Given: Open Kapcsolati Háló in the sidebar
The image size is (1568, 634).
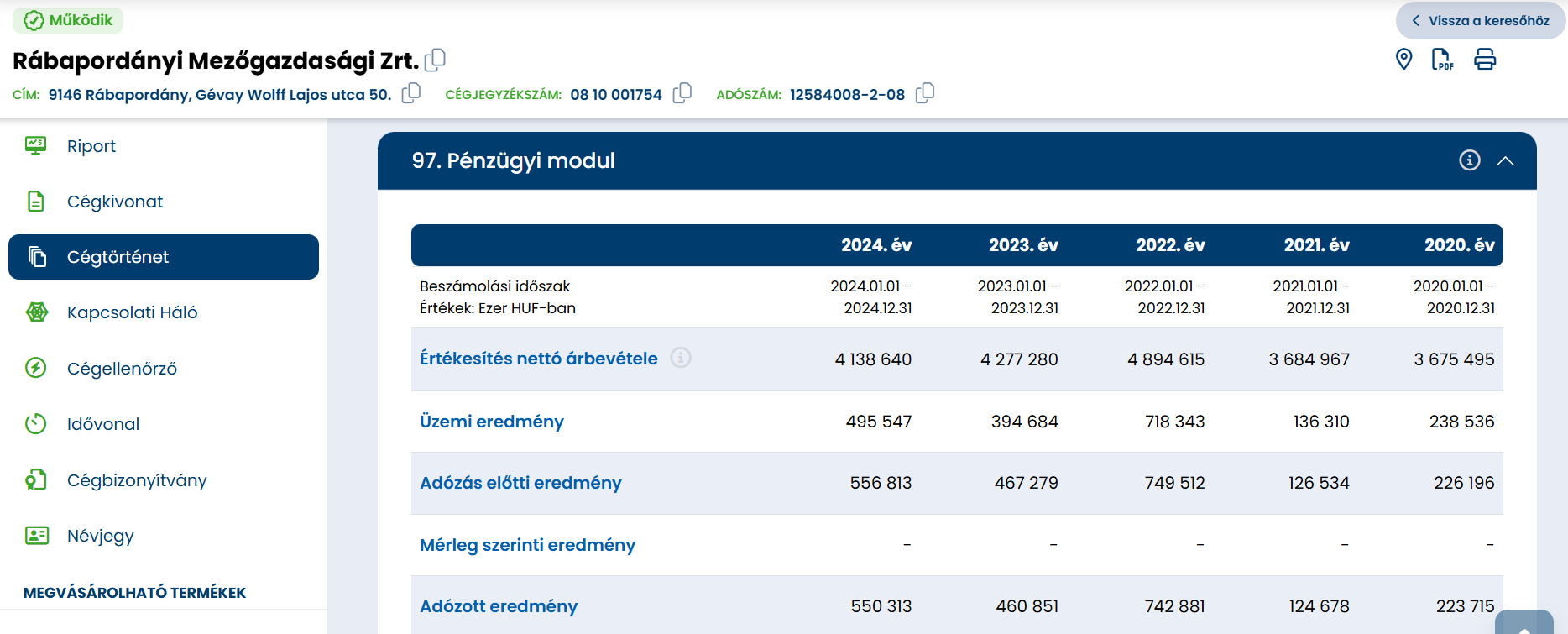Looking at the screenshot, I should [x=133, y=312].
